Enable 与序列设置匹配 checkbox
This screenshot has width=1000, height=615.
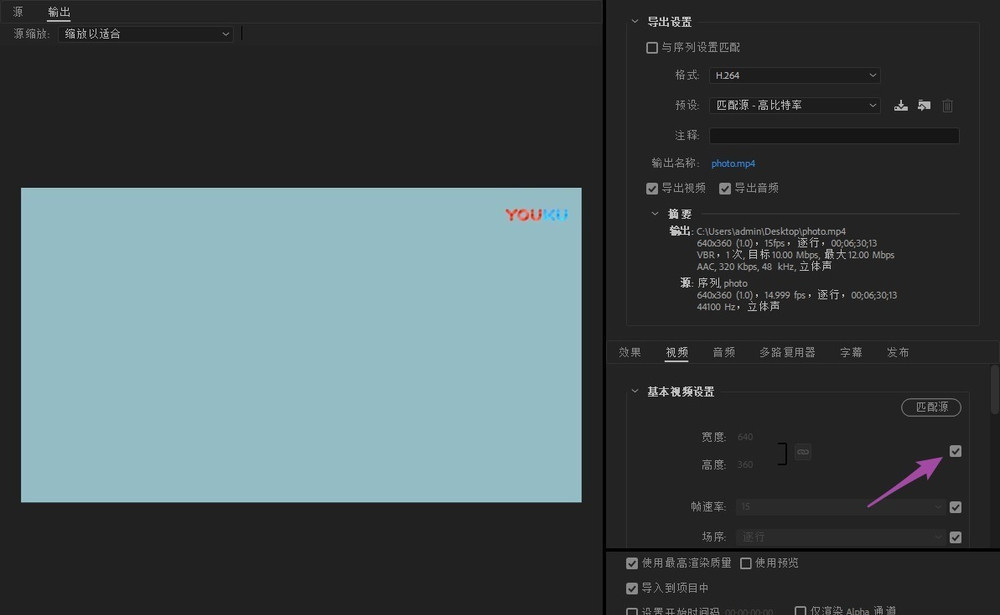click(x=652, y=47)
